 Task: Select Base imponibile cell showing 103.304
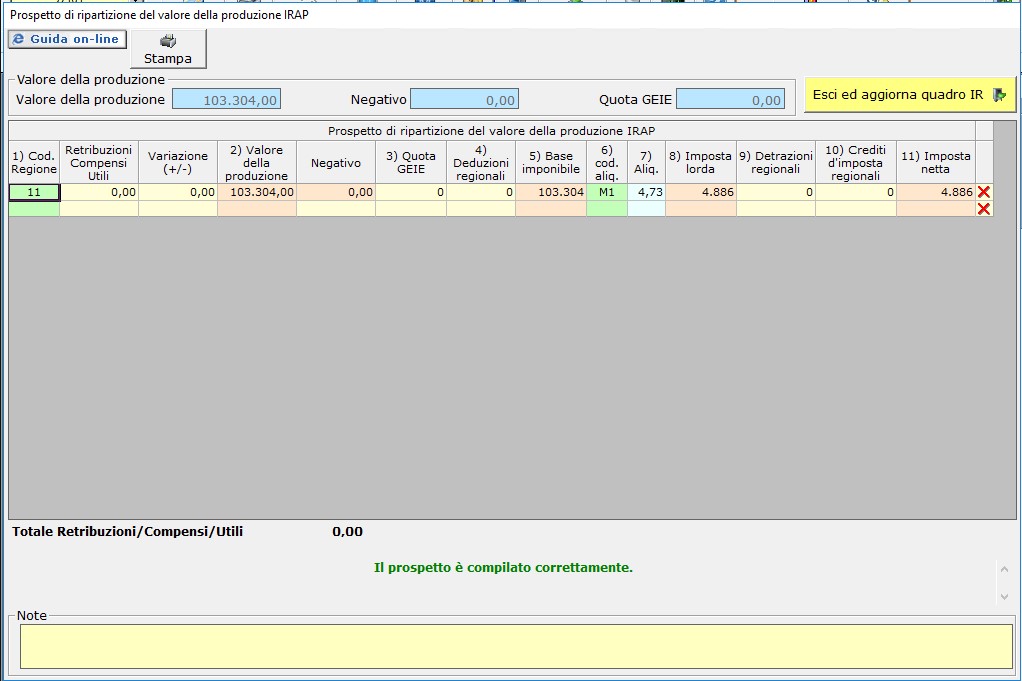click(551, 192)
